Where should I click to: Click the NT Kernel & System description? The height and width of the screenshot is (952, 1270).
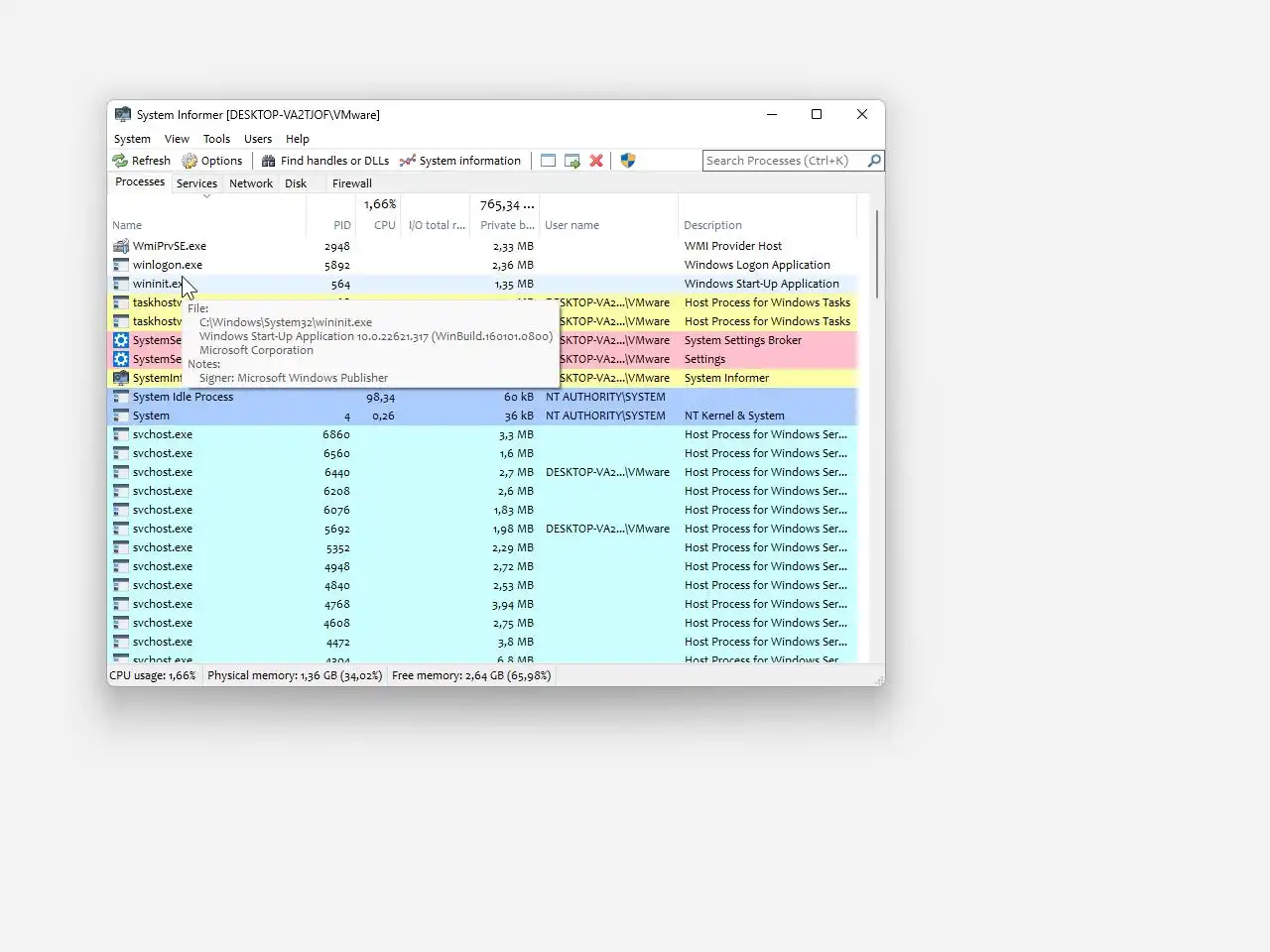734,416
